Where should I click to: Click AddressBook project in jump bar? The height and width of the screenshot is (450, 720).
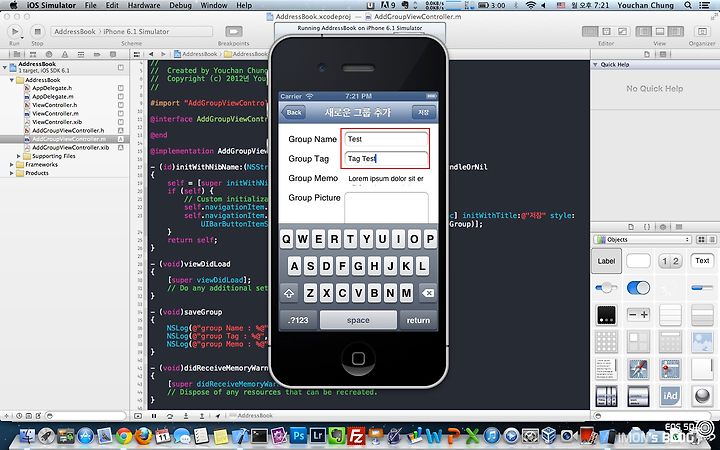(x=196, y=54)
